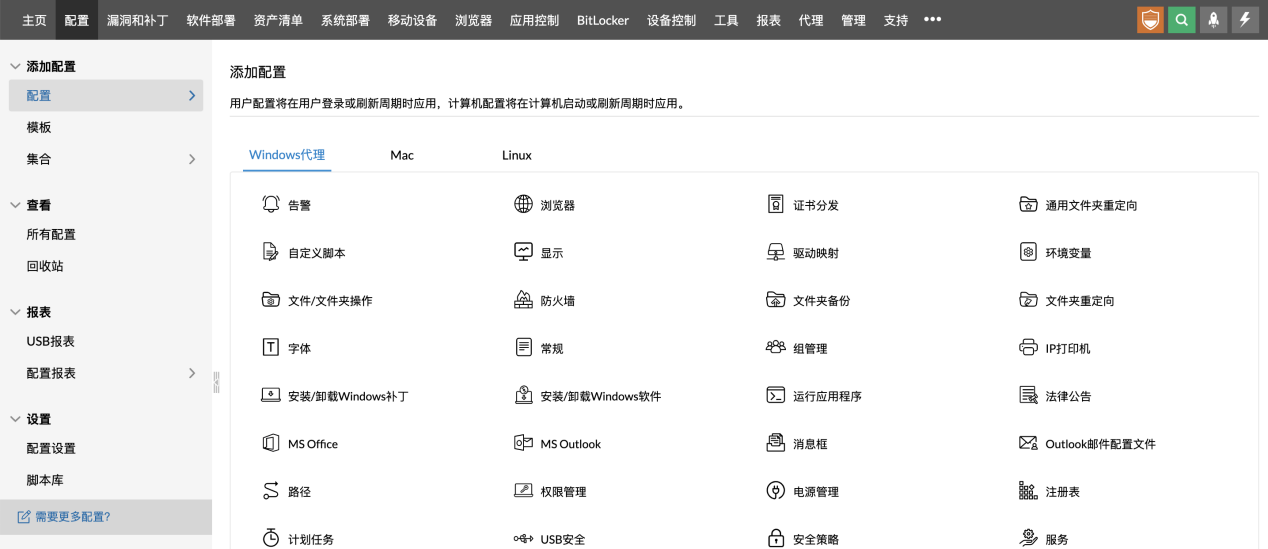Click the 证书分发 certificate icon

point(775,205)
